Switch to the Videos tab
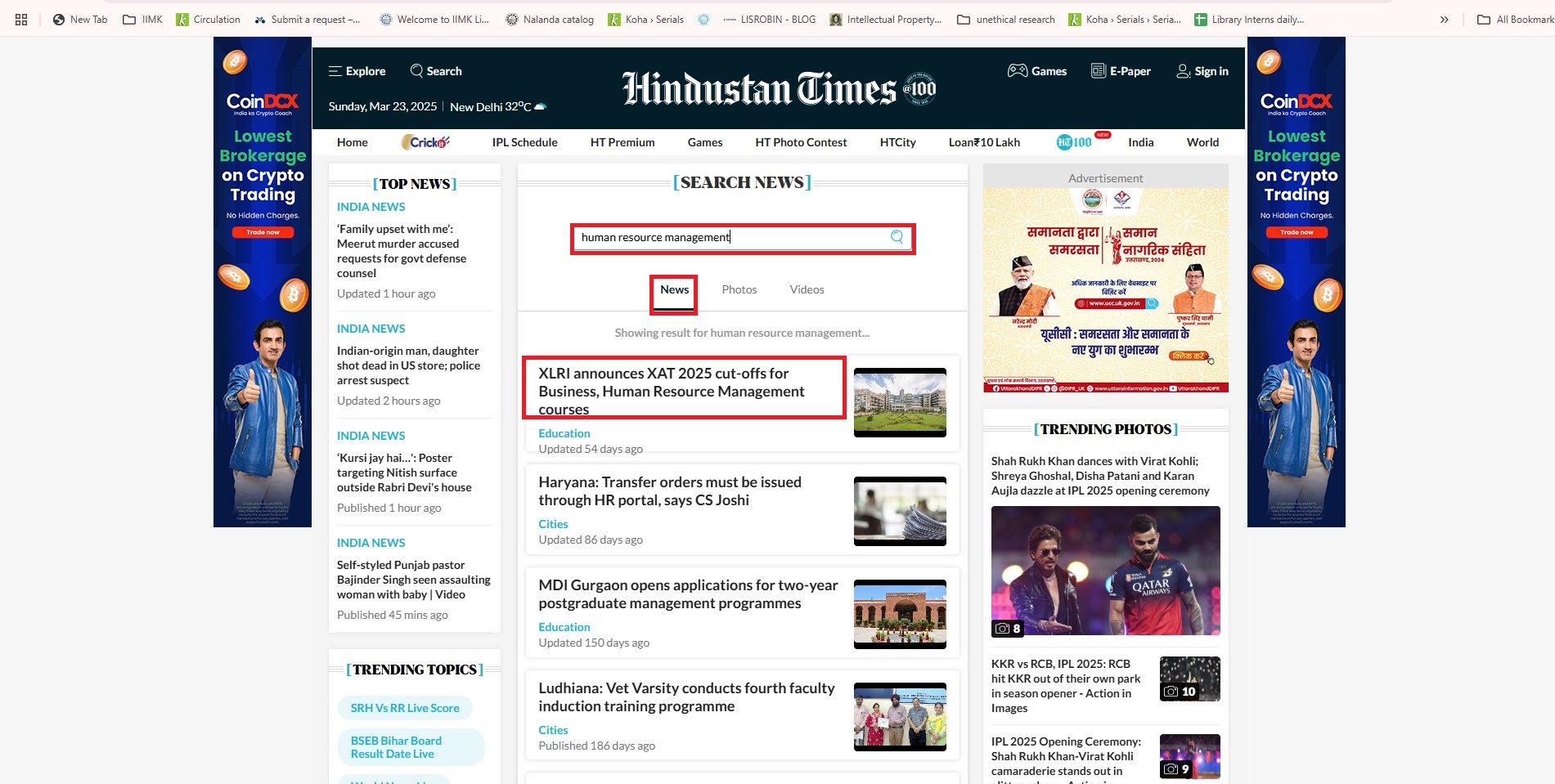Image resolution: width=1555 pixels, height=784 pixels. coord(807,289)
